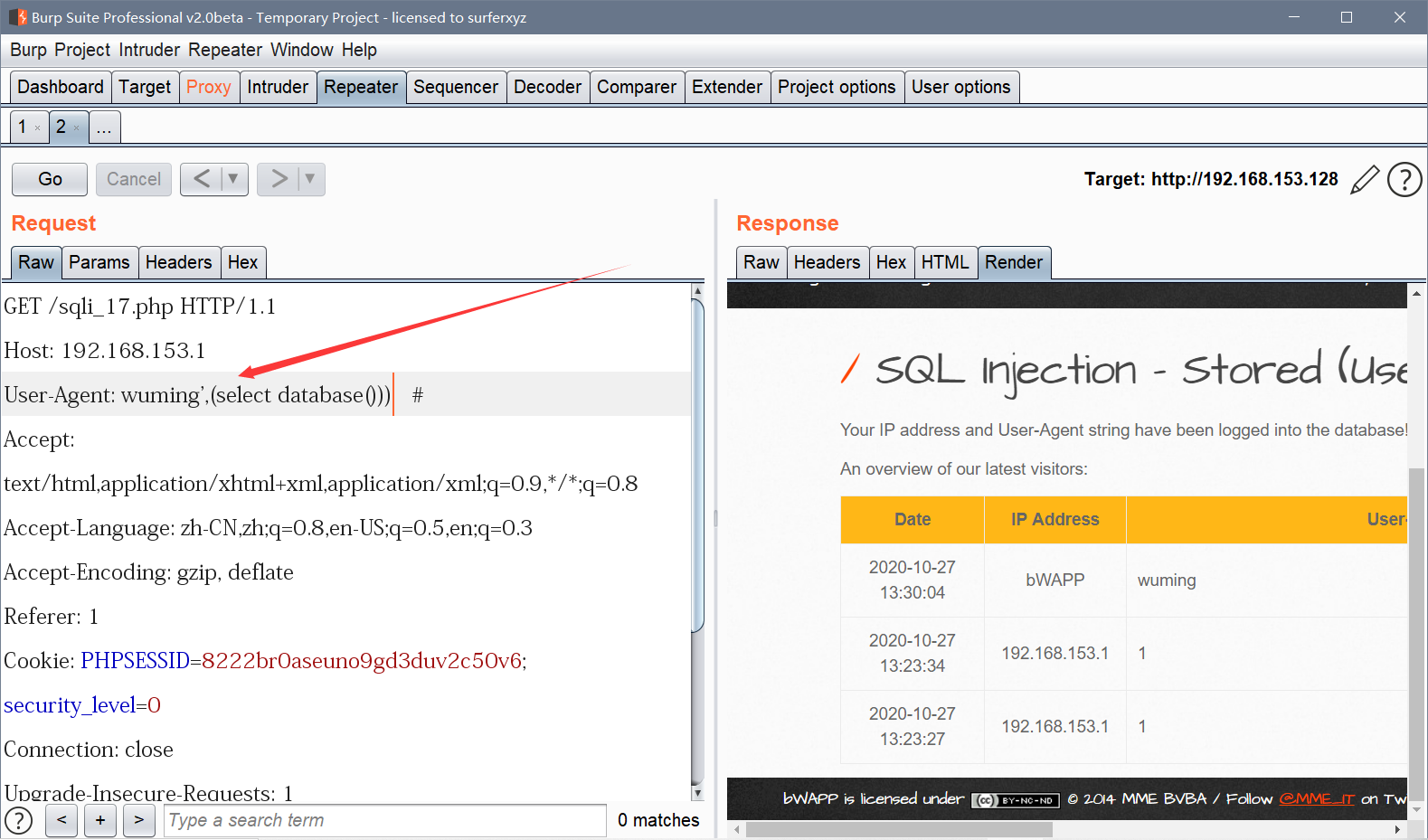Click the request editor vertical scrollbar

(x=697, y=466)
